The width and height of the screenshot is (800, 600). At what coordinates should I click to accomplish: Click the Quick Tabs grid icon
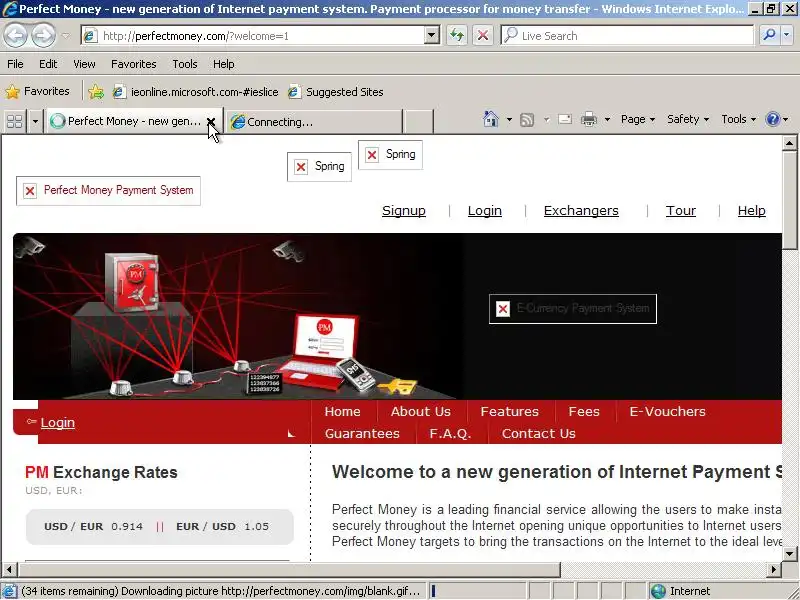point(14,121)
